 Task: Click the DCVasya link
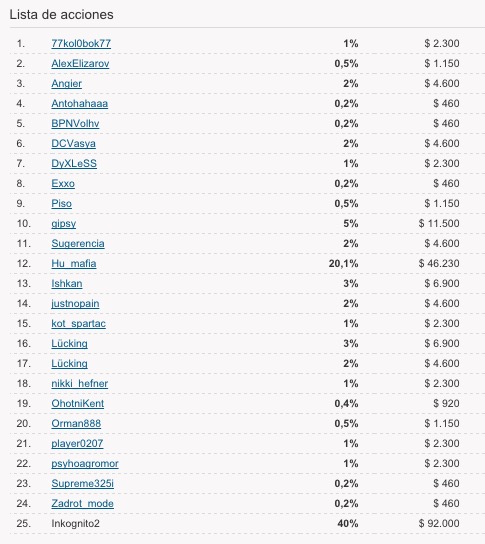point(74,144)
